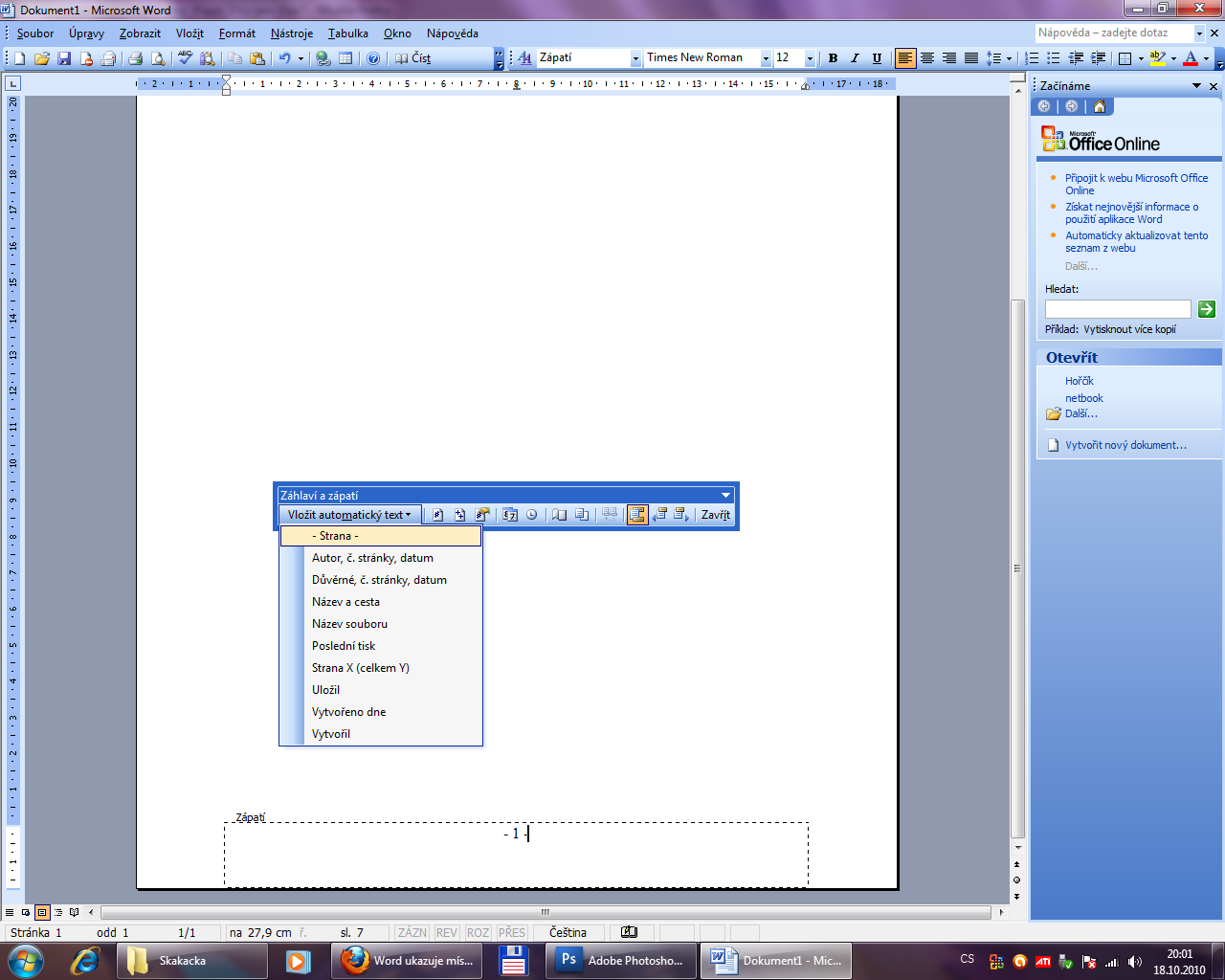Screen dimensions: 1225x980
Task: Align text to the left
Action: point(905,58)
